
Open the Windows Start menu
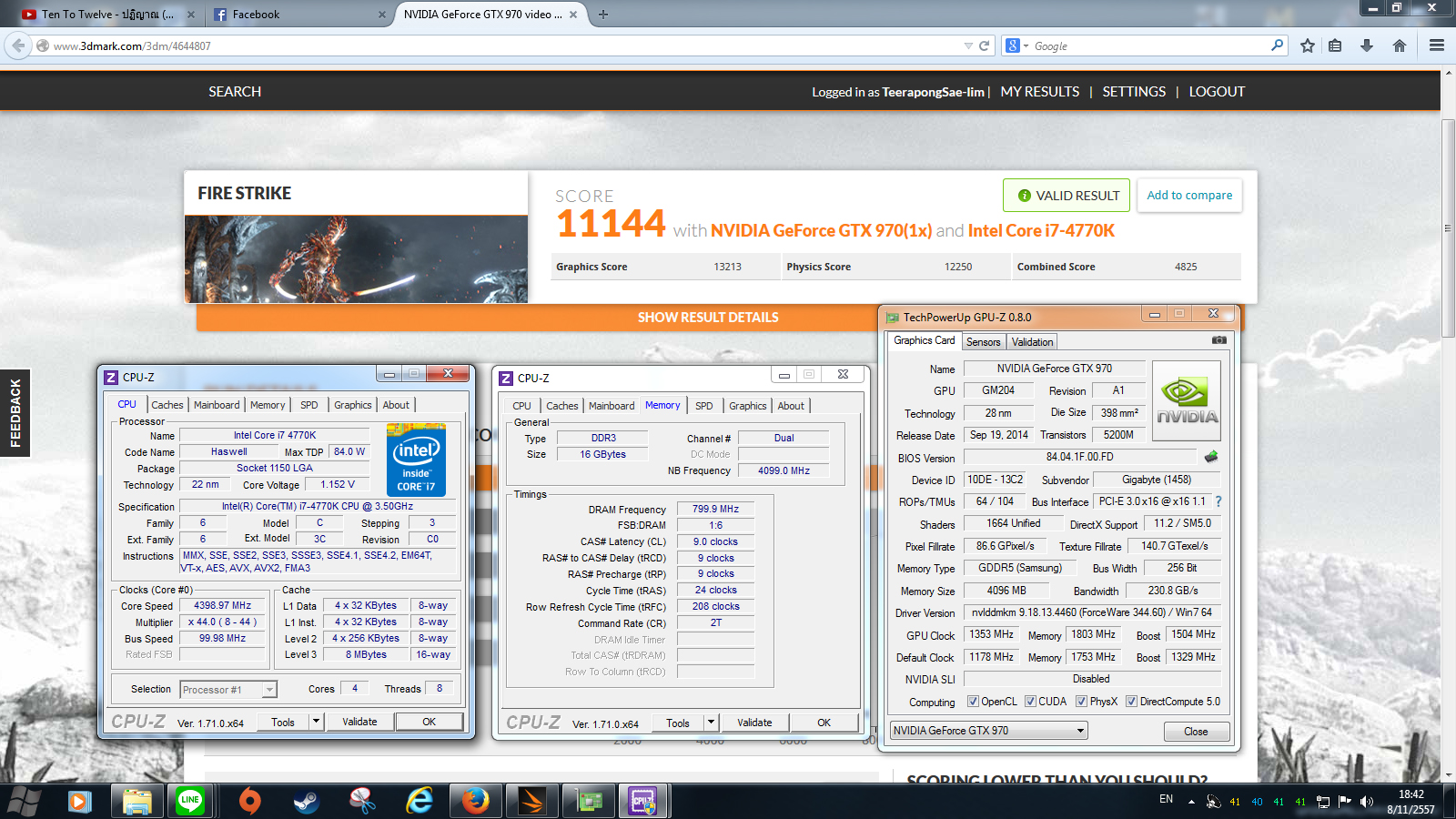[23, 802]
